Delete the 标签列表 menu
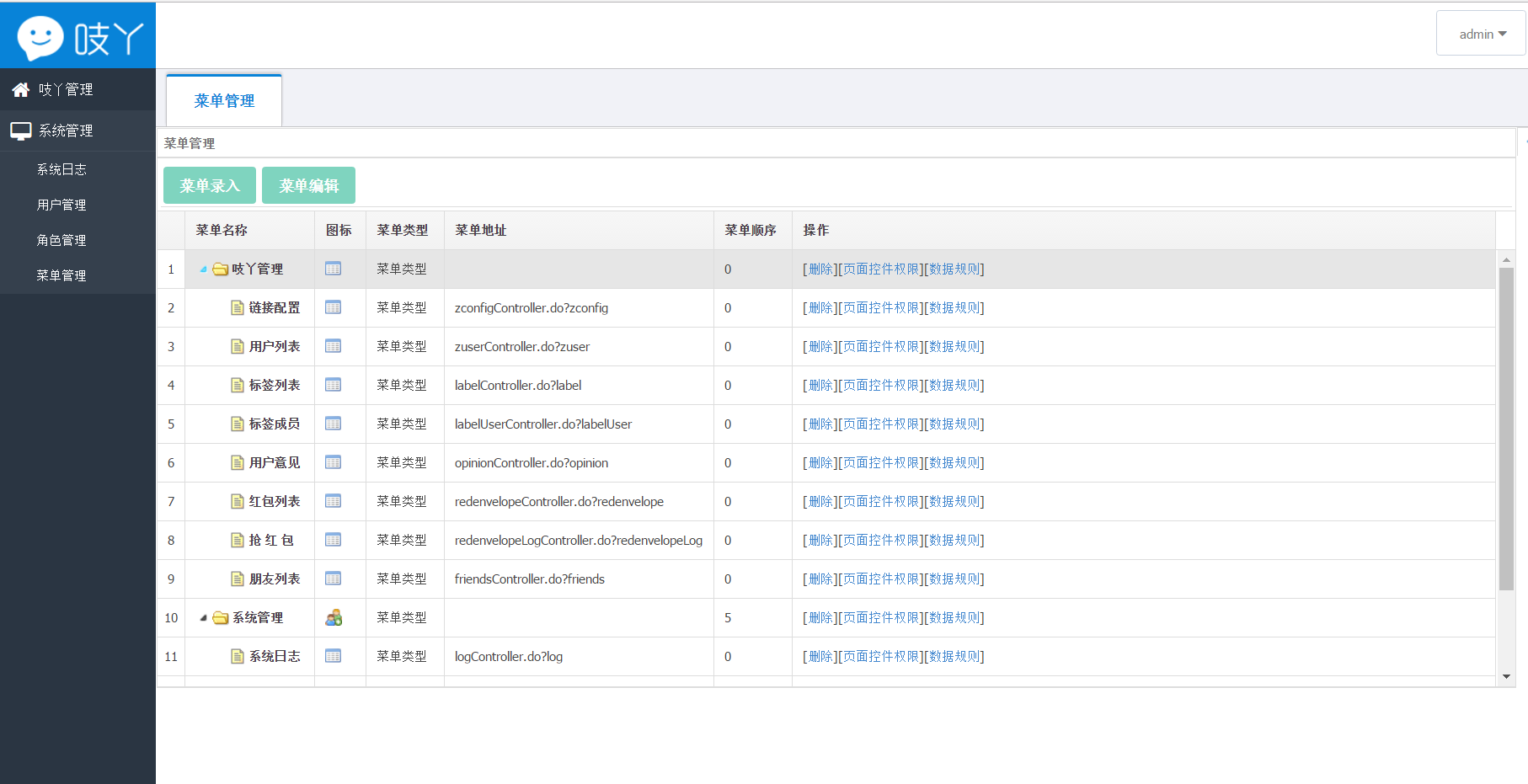The height and width of the screenshot is (784, 1528). coord(820,386)
